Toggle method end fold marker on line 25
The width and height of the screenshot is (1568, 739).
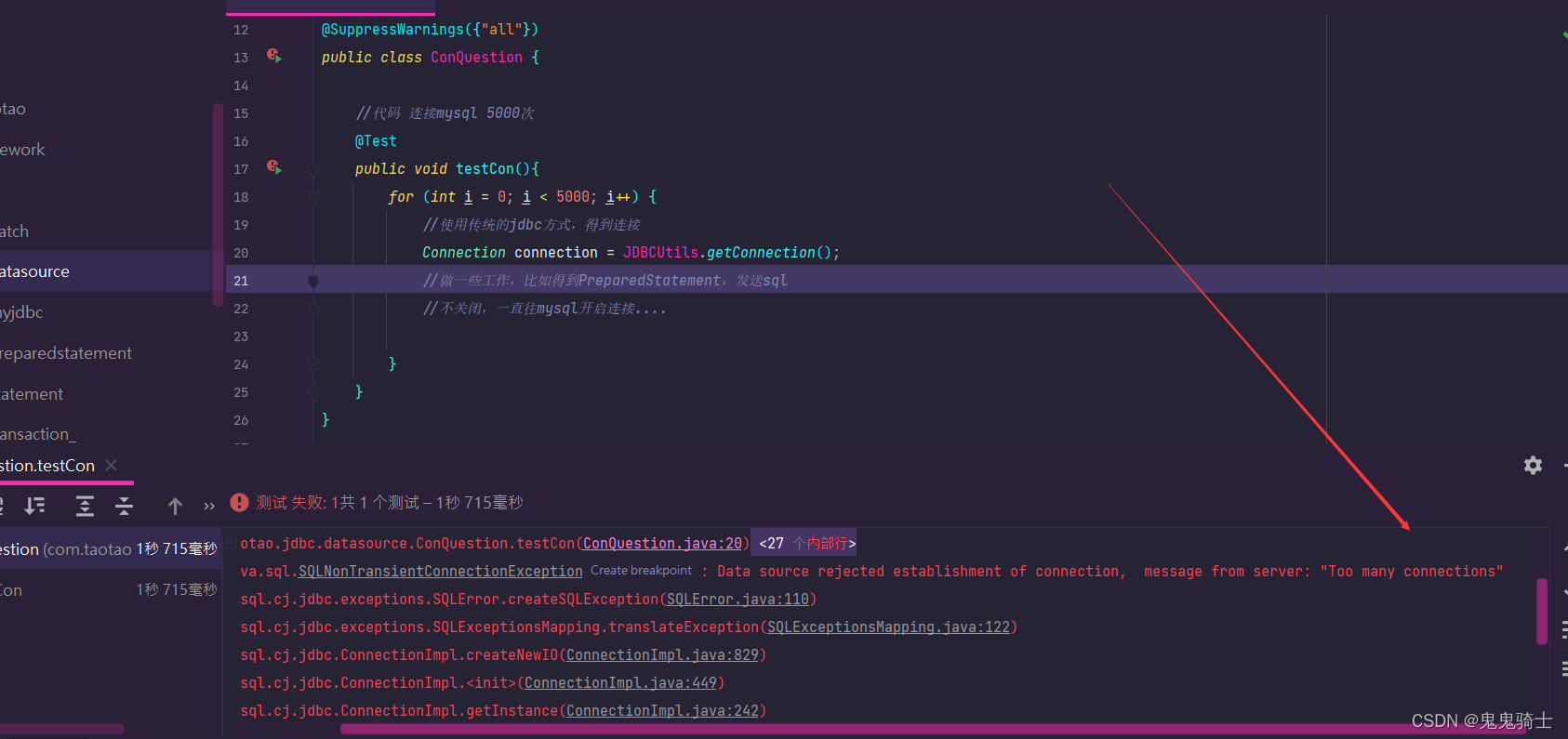(313, 392)
